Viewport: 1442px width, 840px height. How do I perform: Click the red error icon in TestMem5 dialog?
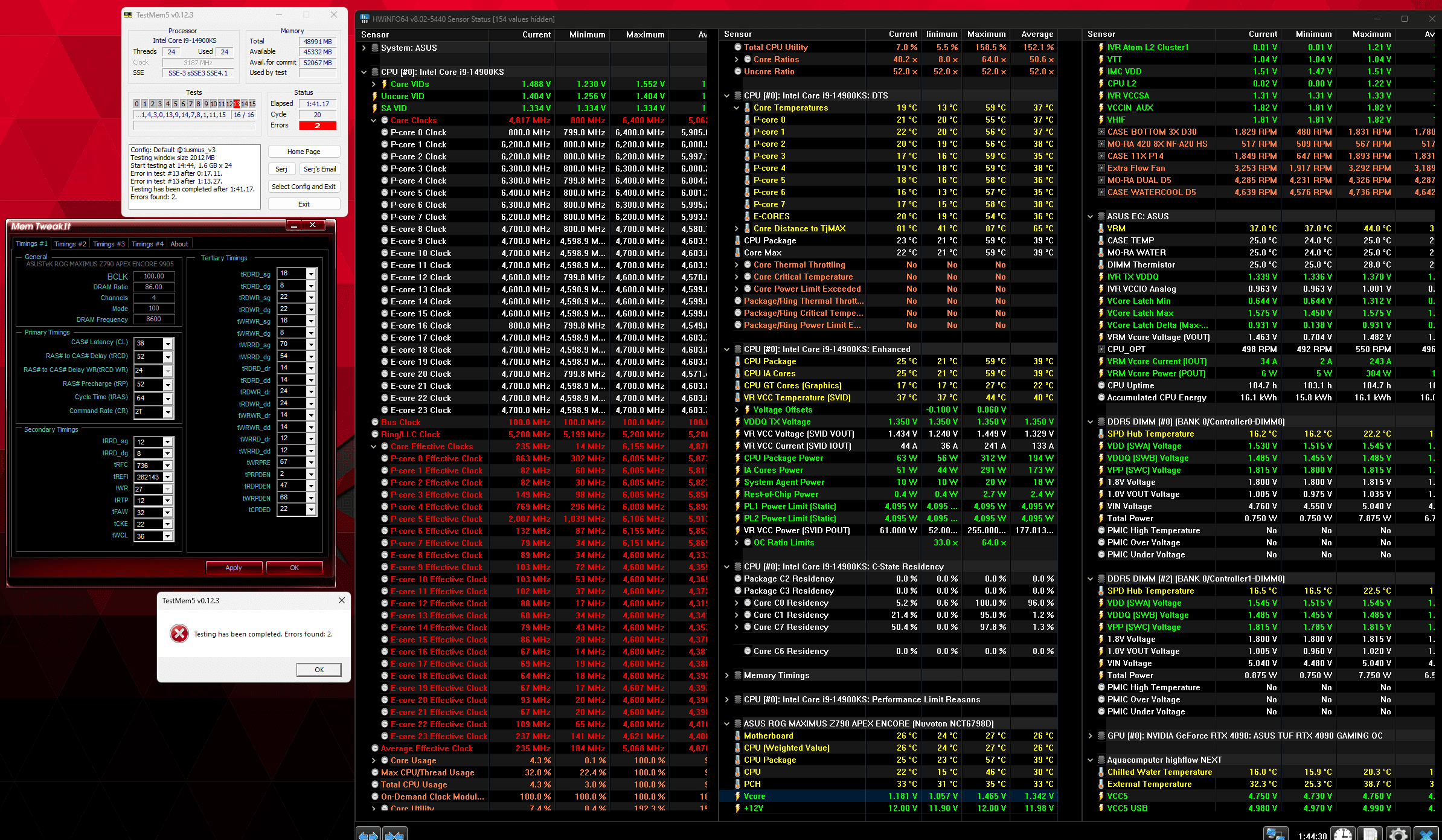coord(179,633)
